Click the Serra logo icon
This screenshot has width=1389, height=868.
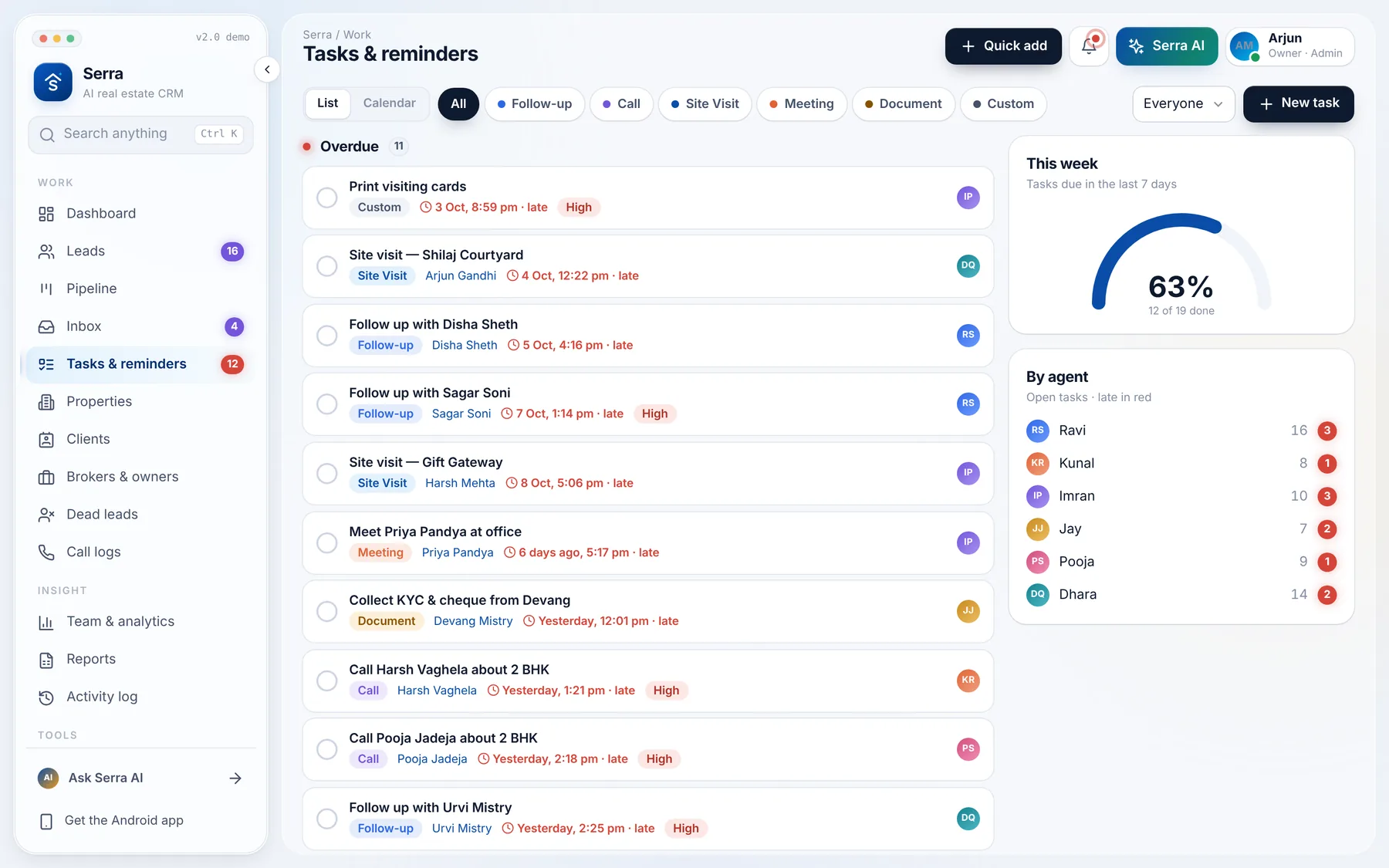tap(53, 83)
